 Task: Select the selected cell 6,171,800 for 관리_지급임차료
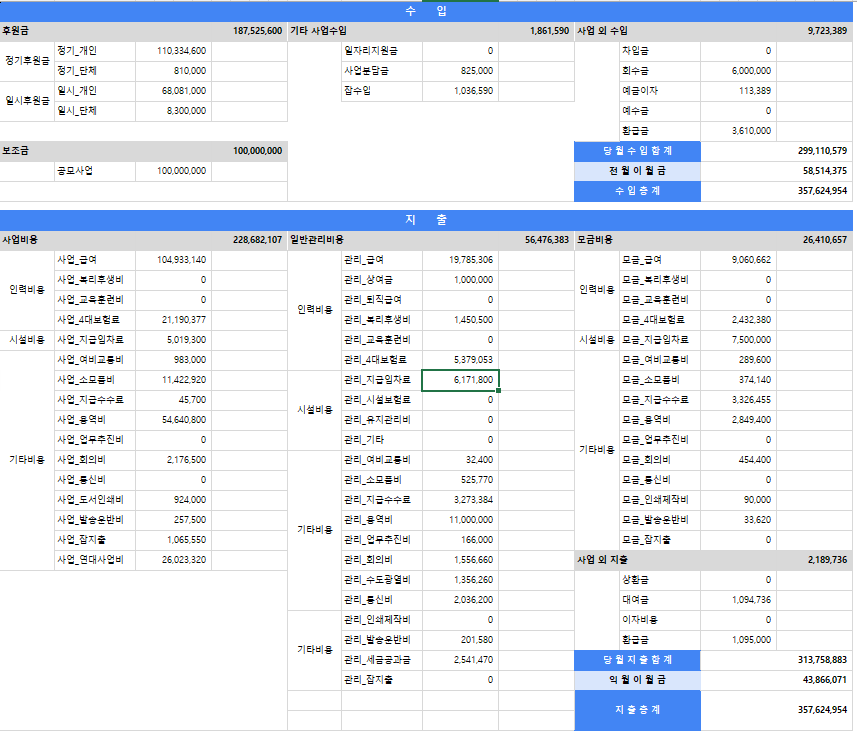tap(460, 380)
